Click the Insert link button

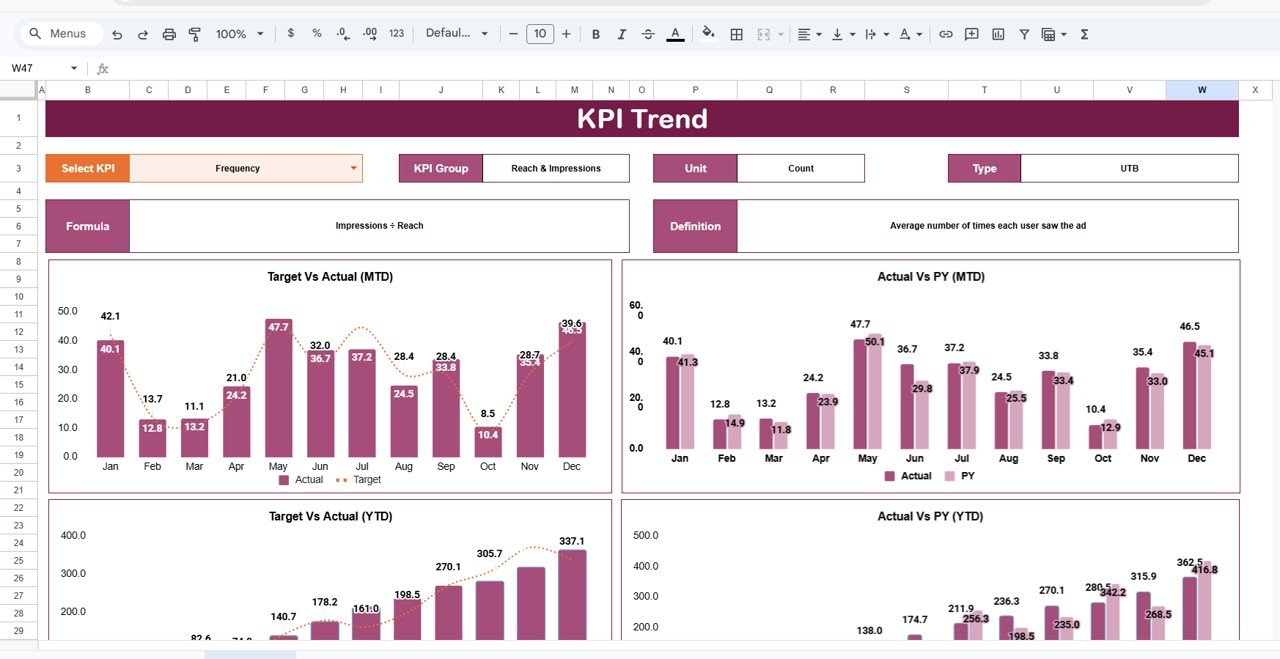pos(946,33)
